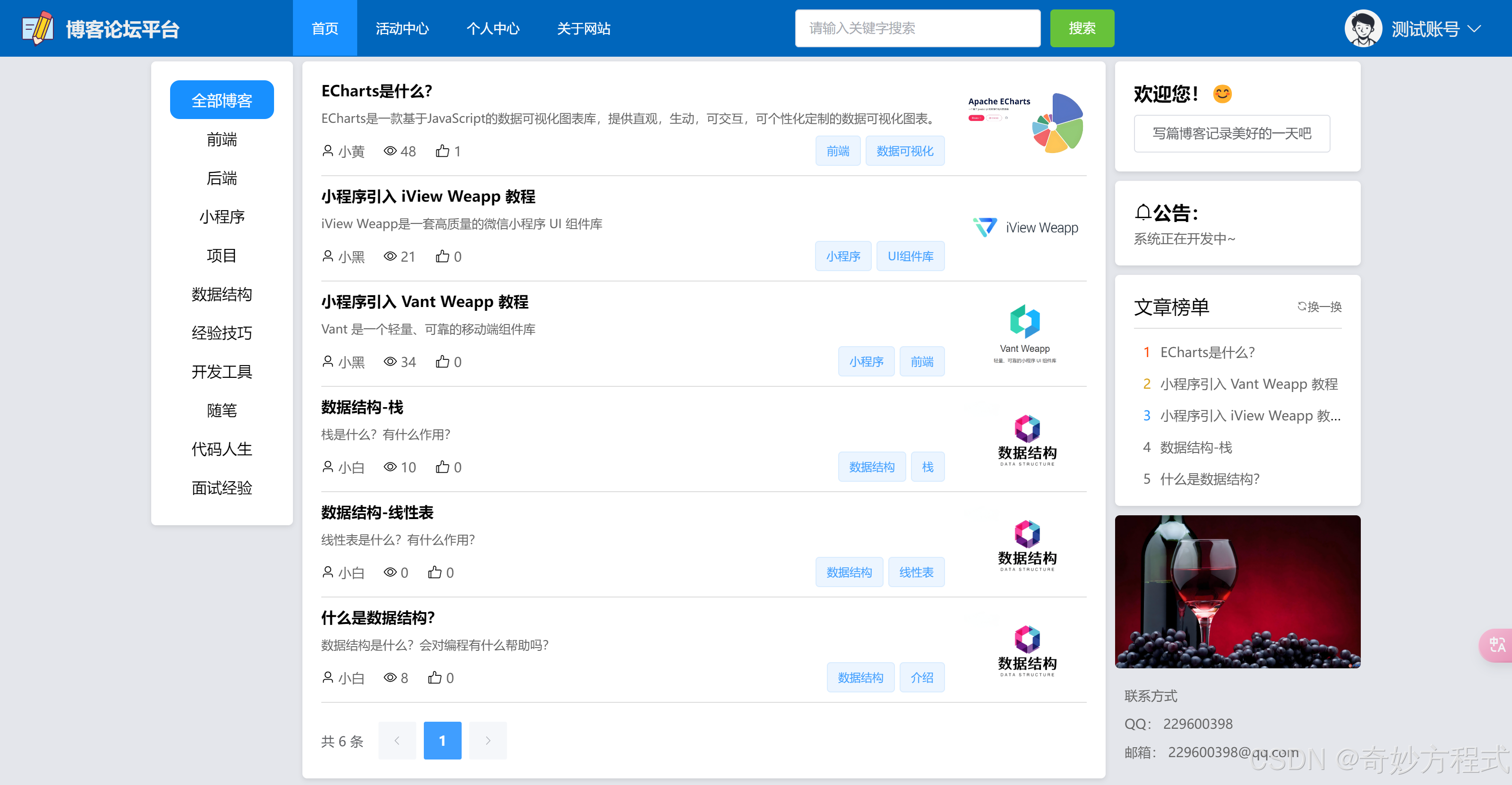Open ranking item 4 数据结构-栈
This screenshot has width=1512, height=785.
1195,447
